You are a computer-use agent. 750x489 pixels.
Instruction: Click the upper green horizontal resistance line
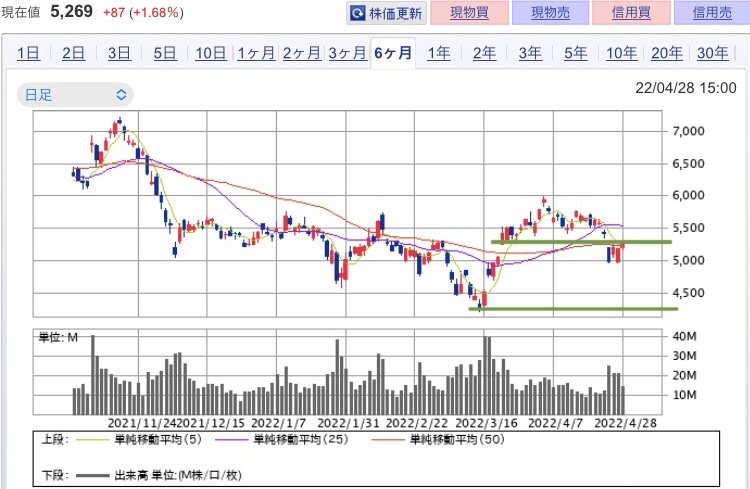click(581, 242)
